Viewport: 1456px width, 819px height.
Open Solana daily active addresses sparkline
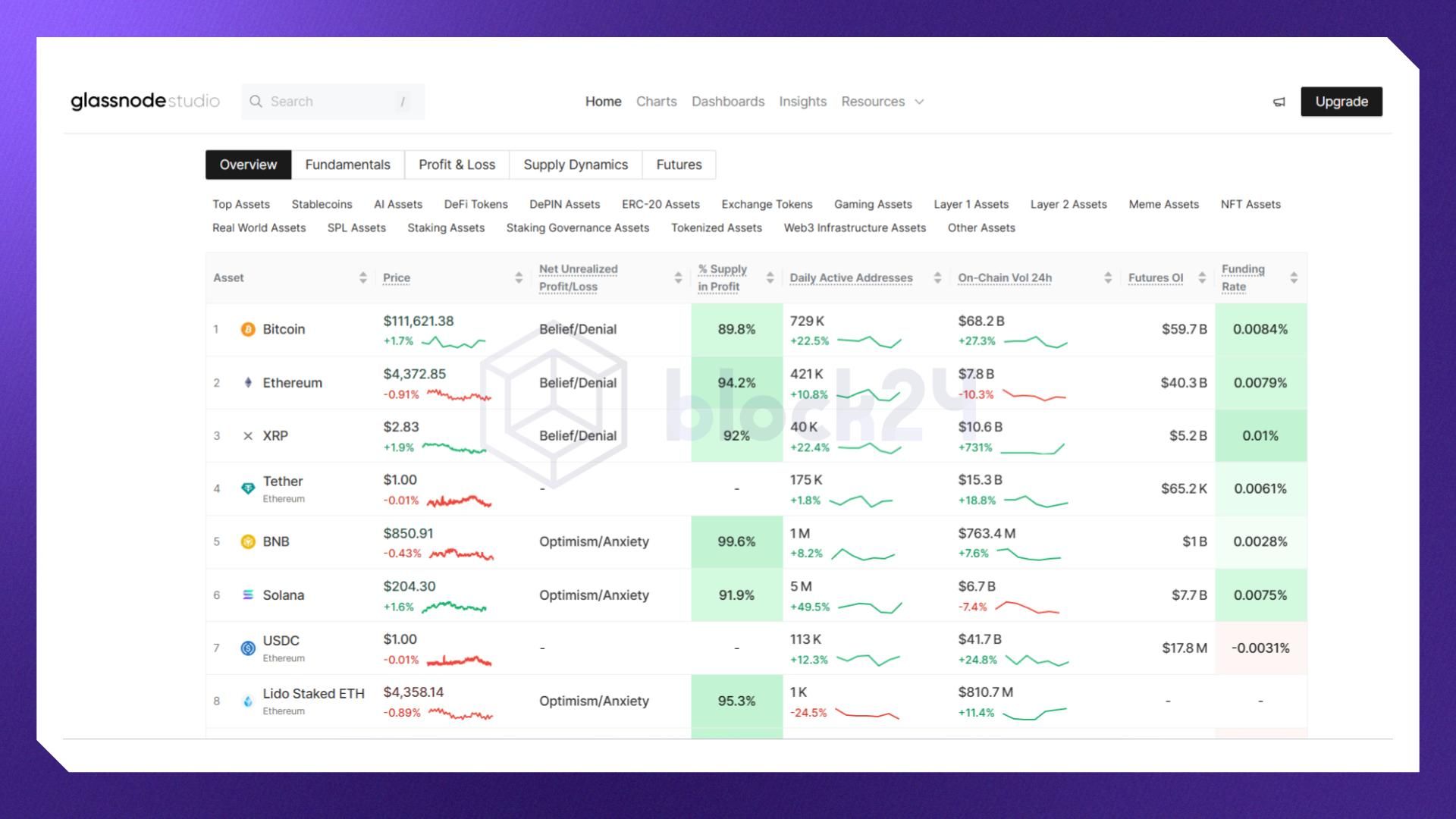click(870, 607)
